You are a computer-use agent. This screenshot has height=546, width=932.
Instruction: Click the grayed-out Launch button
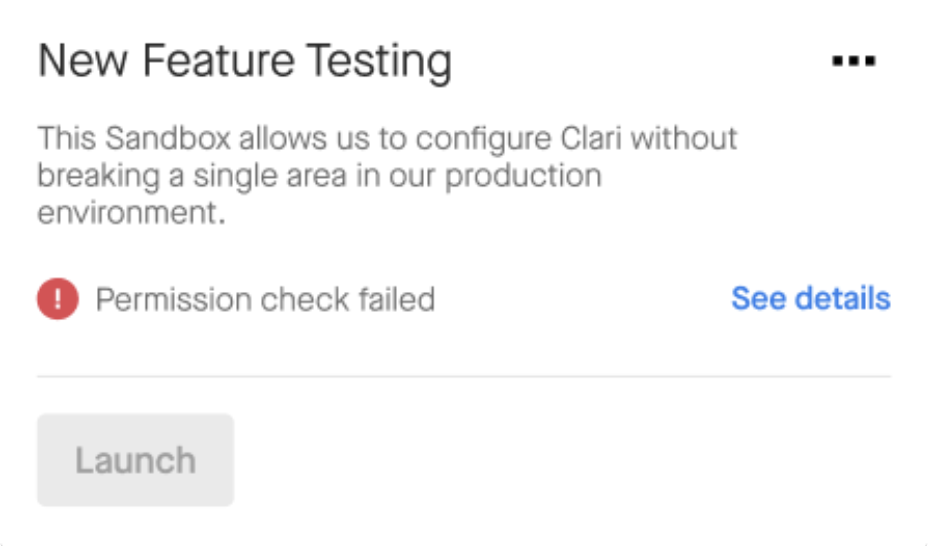[136, 460]
